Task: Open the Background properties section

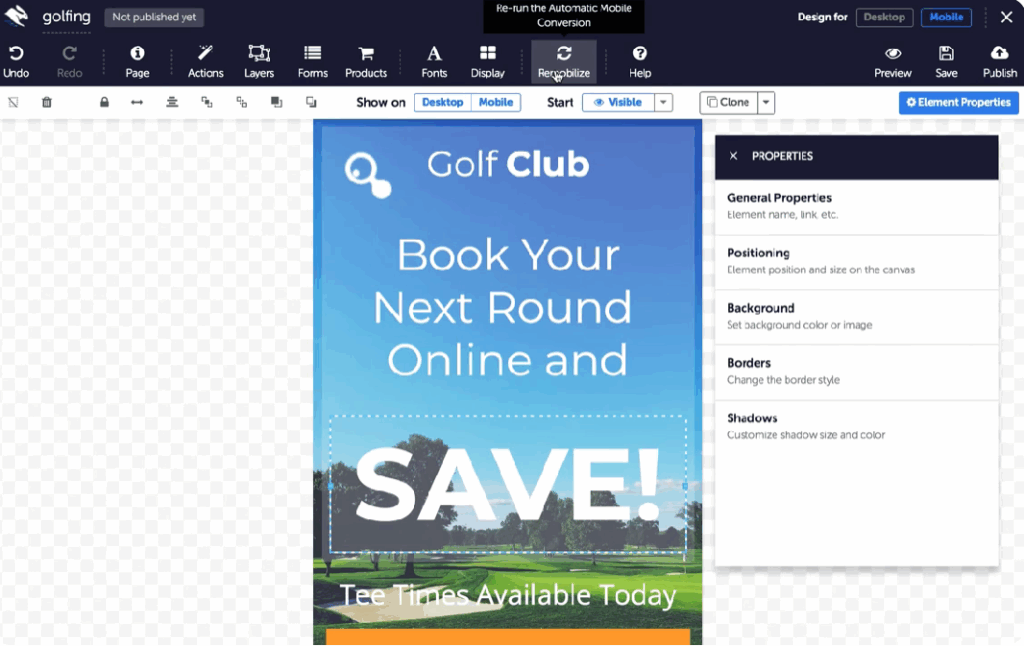Action: point(857,316)
